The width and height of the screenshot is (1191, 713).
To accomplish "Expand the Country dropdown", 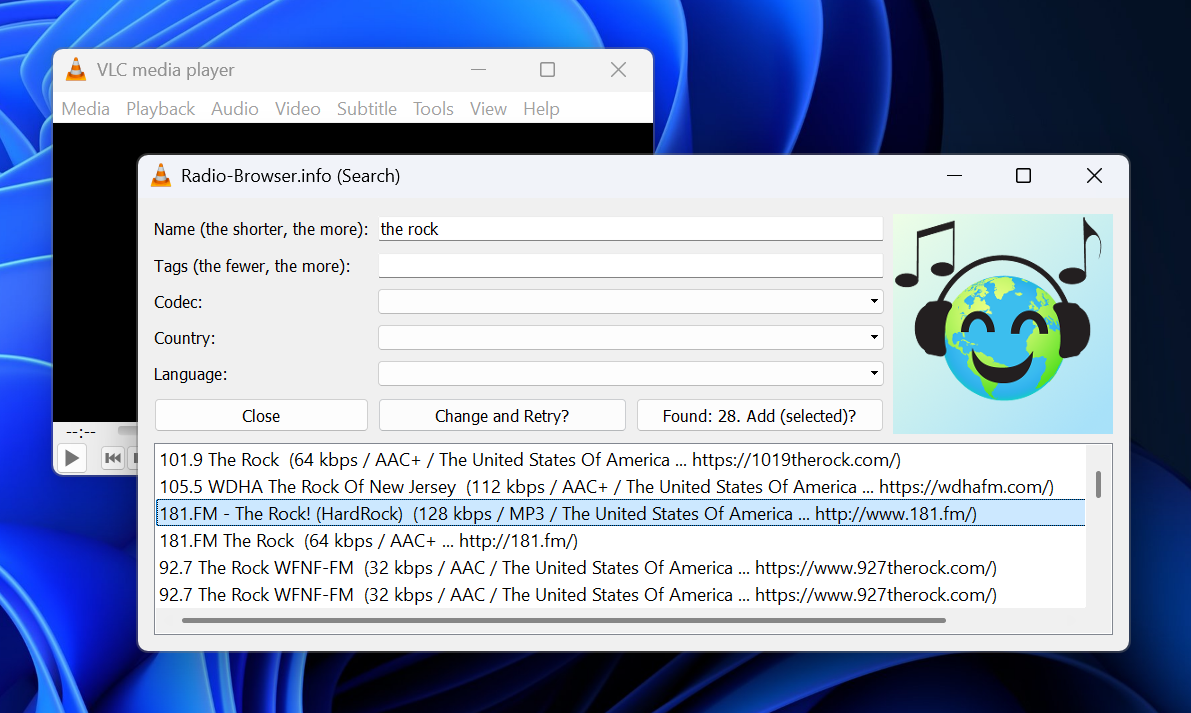I will pyautogui.click(x=630, y=337).
